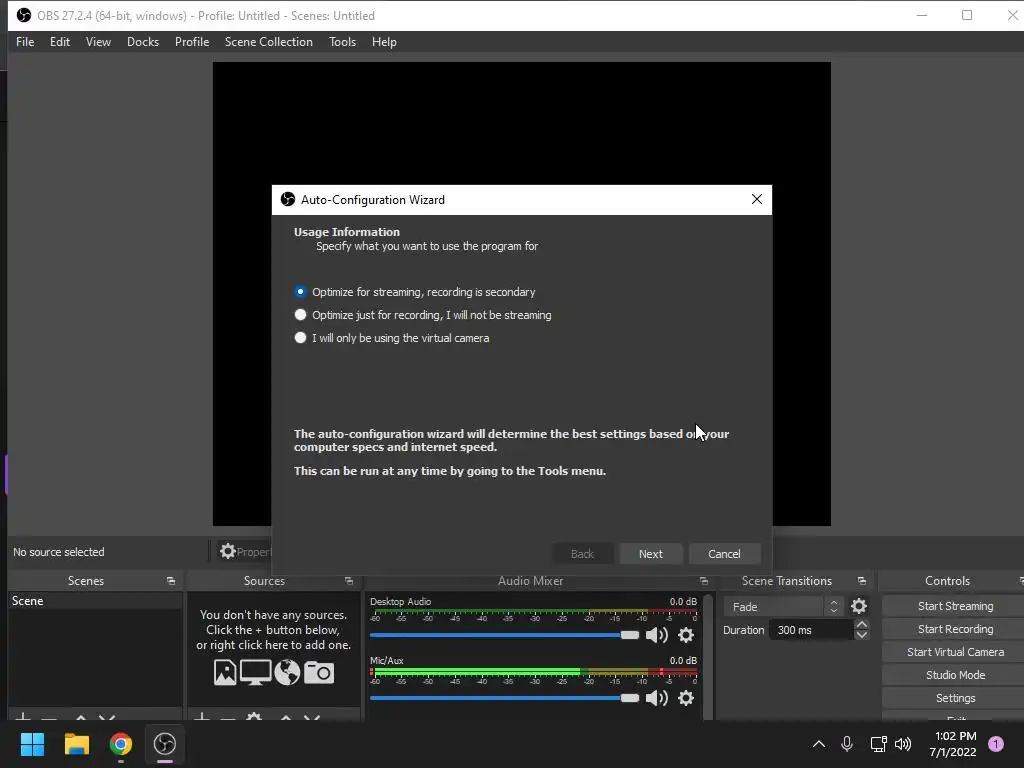Open Google Chrome from the taskbar
Viewport: 1024px width, 768px height.
[121, 744]
